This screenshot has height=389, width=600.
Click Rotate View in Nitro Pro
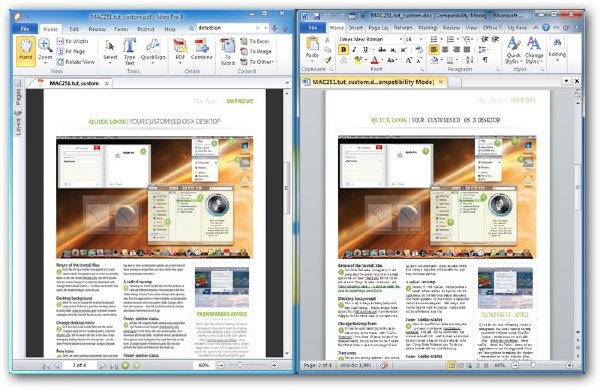76,62
